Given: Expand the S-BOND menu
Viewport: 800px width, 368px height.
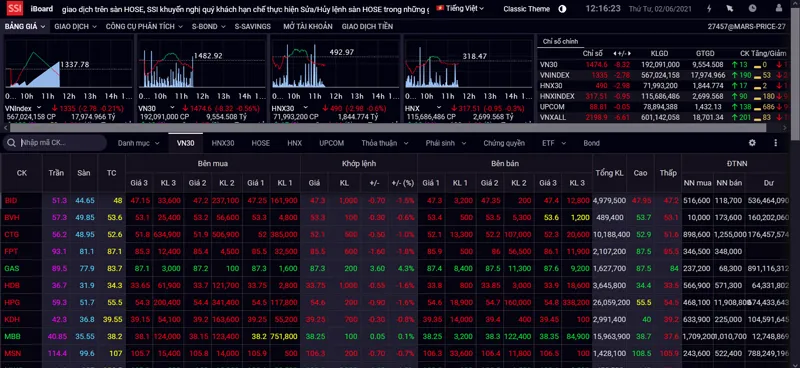Looking at the screenshot, I should pyautogui.click(x=208, y=27).
